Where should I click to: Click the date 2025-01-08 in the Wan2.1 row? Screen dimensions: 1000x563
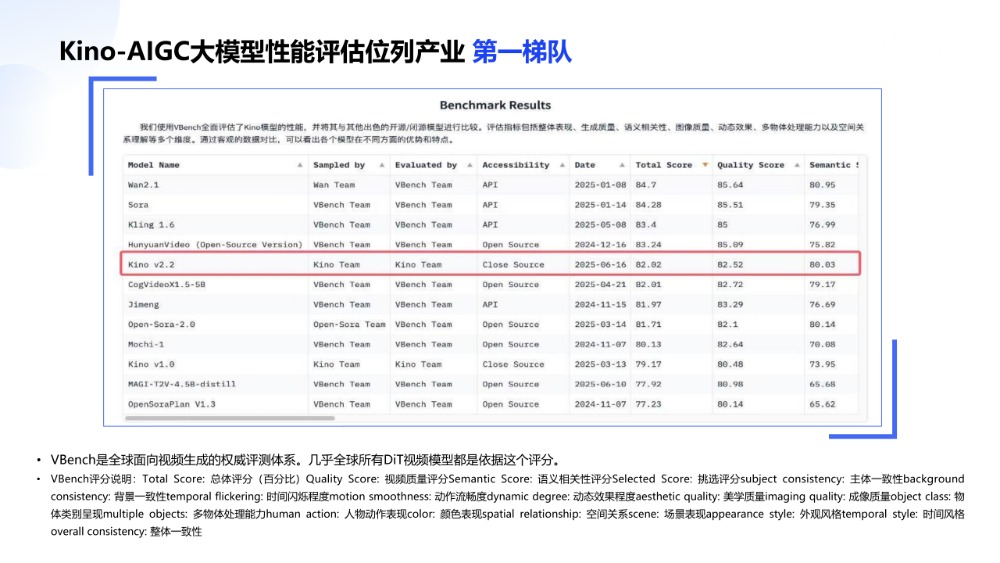tap(600, 185)
